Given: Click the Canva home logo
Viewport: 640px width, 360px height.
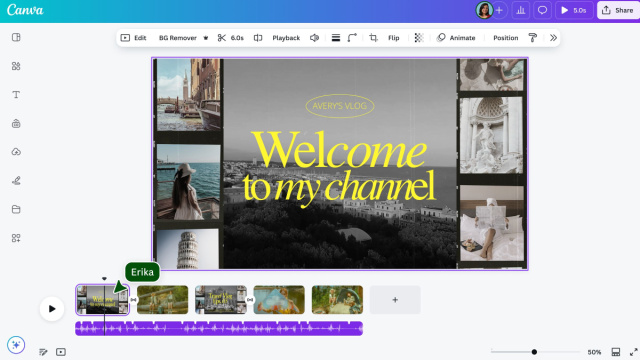Looking at the screenshot, I should (25, 10).
